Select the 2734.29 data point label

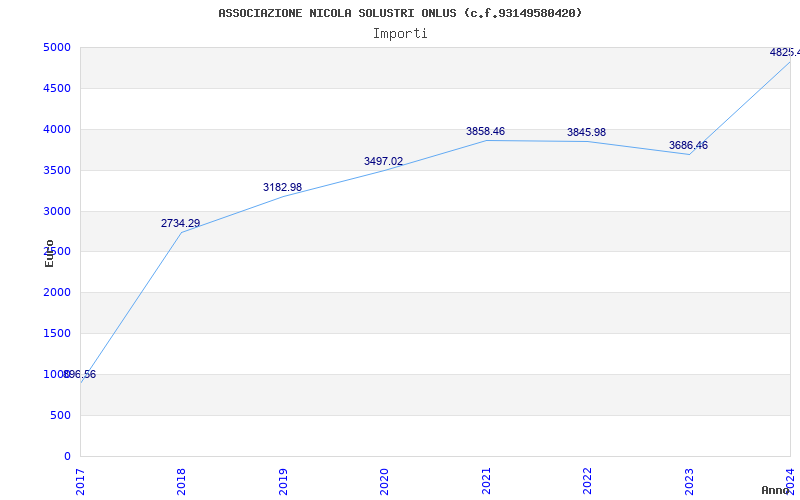click(x=180, y=223)
